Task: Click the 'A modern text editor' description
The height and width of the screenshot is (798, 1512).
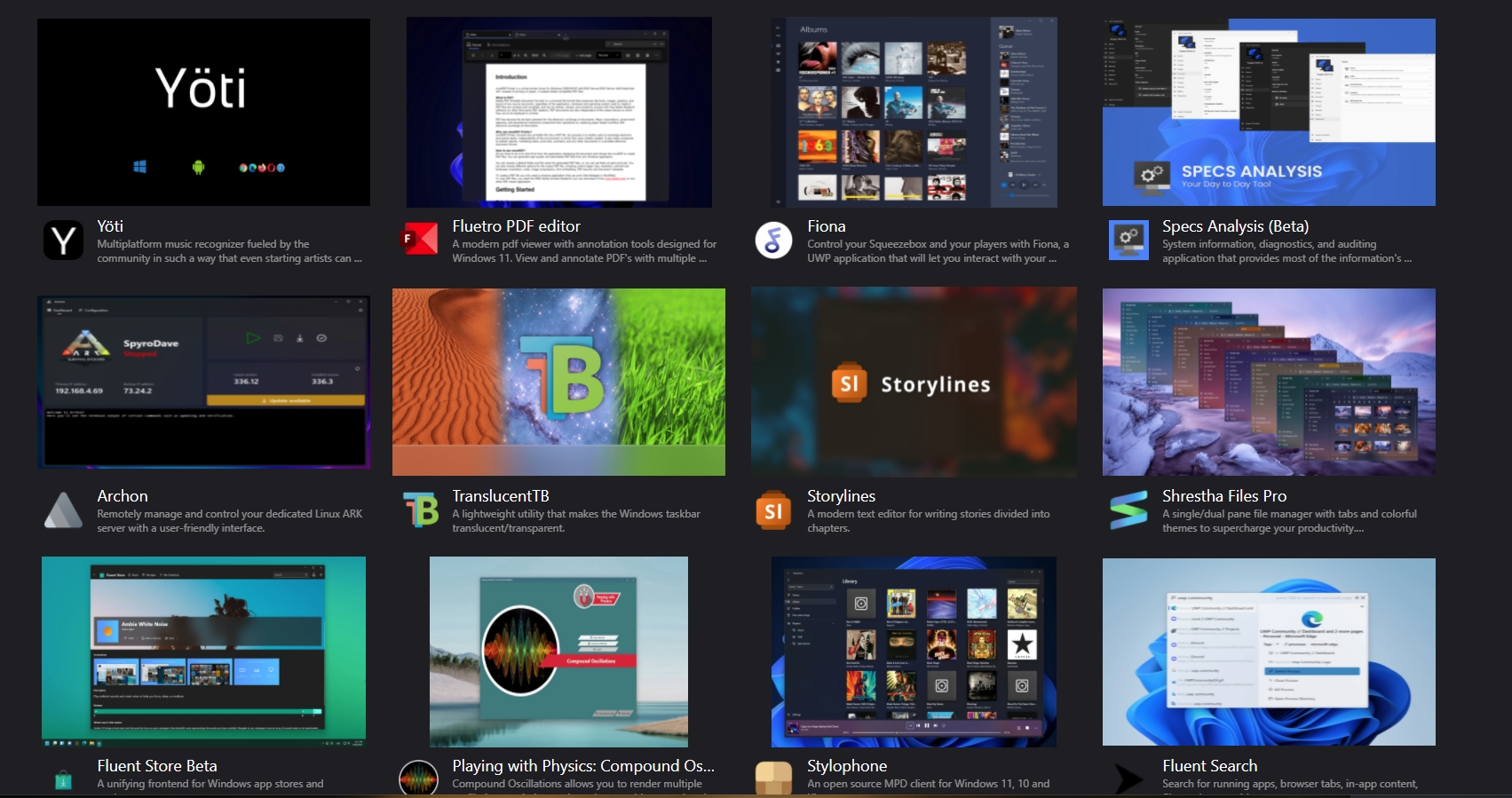Action: pos(929,521)
